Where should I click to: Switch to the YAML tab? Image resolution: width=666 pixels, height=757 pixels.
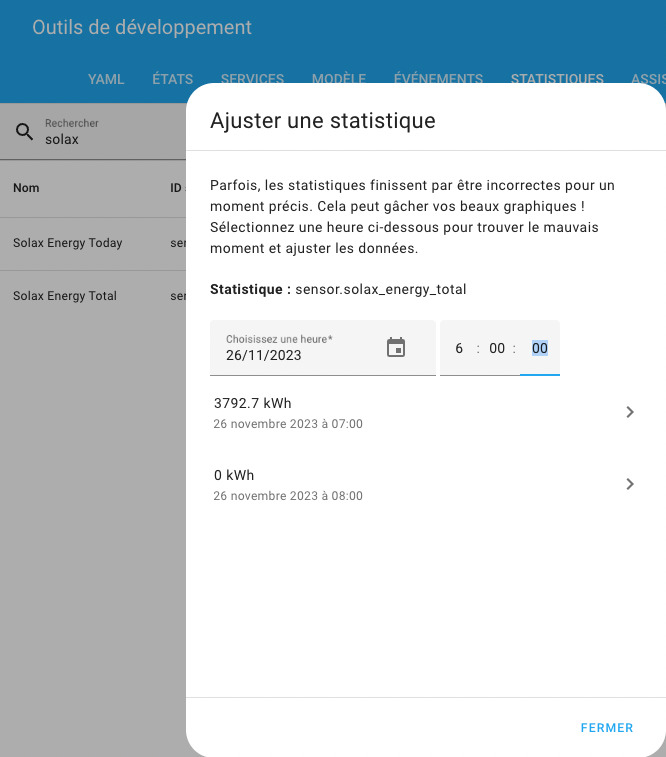[x=106, y=79]
